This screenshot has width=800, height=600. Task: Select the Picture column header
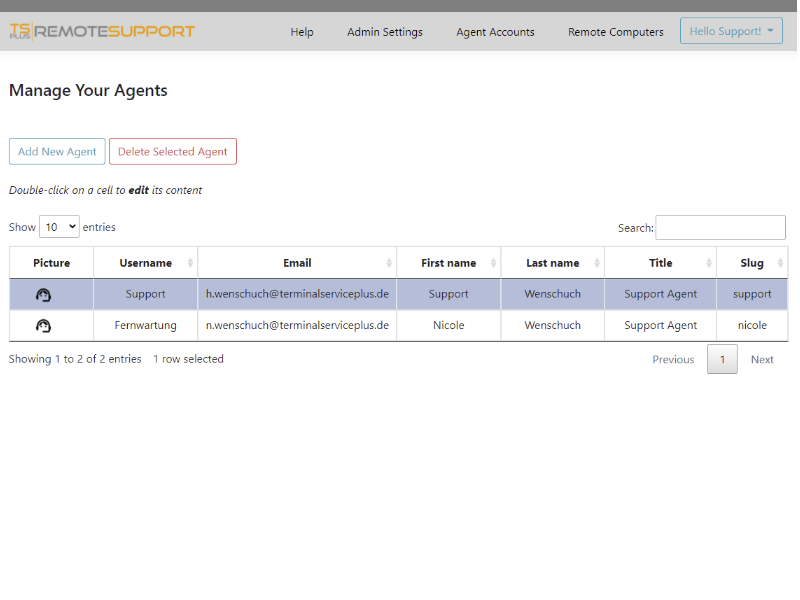(x=52, y=263)
